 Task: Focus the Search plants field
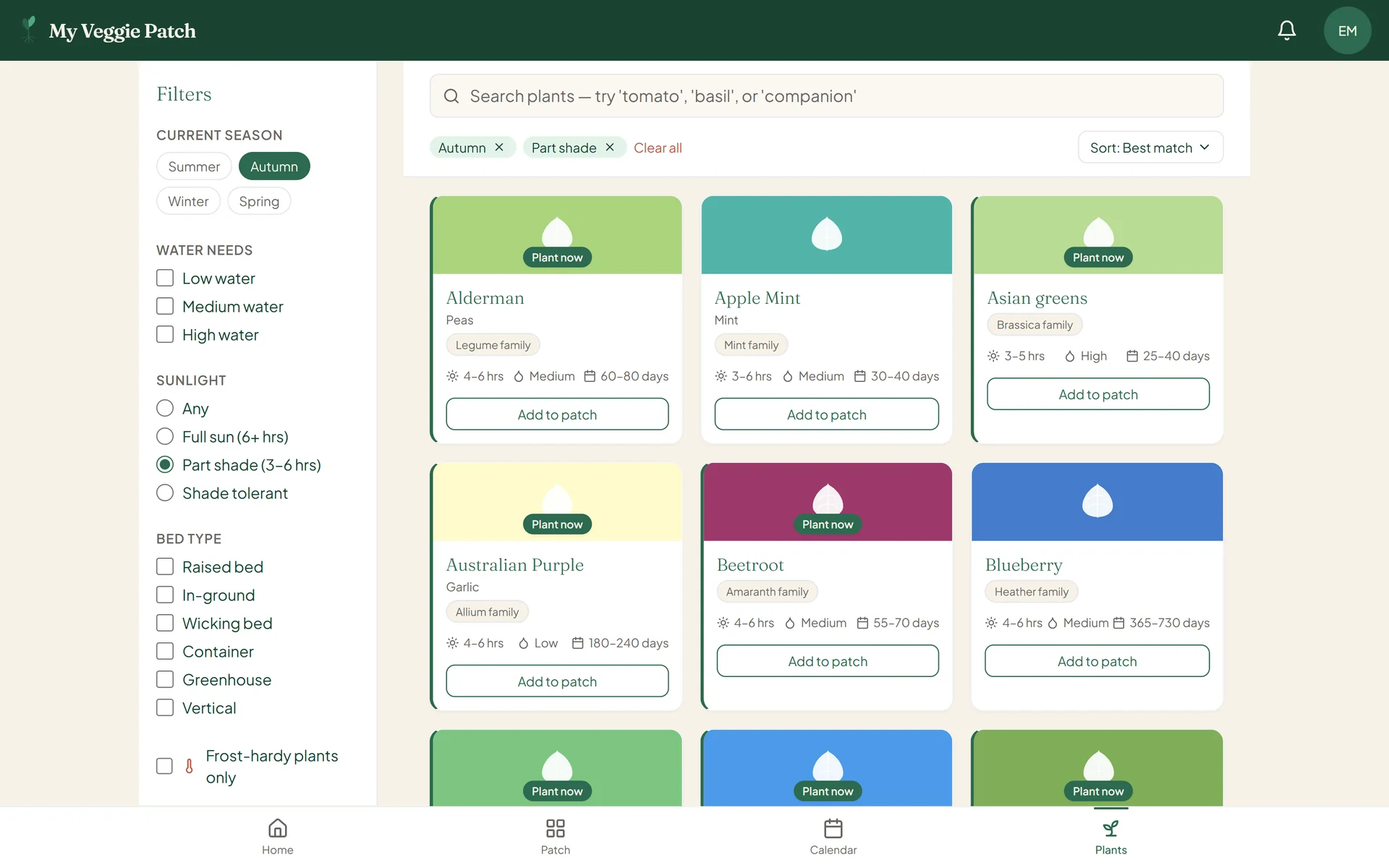(826, 96)
